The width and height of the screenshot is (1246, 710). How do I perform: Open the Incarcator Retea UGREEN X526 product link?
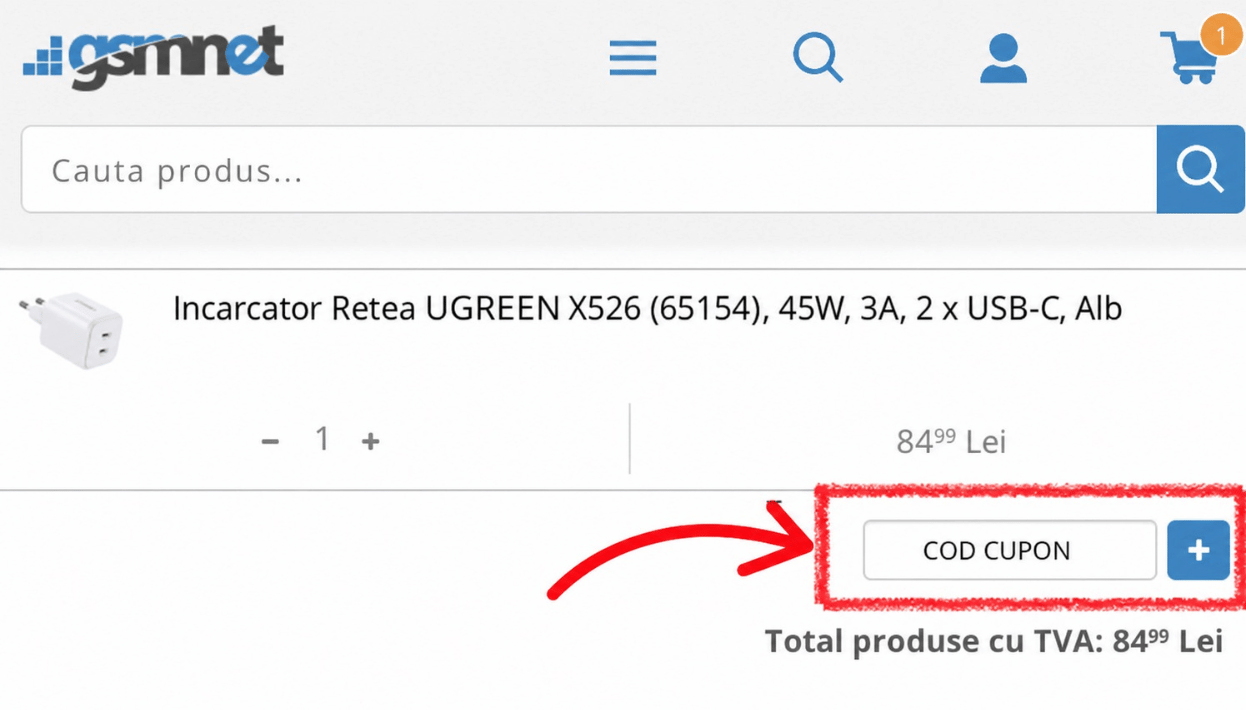click(647, 309)
